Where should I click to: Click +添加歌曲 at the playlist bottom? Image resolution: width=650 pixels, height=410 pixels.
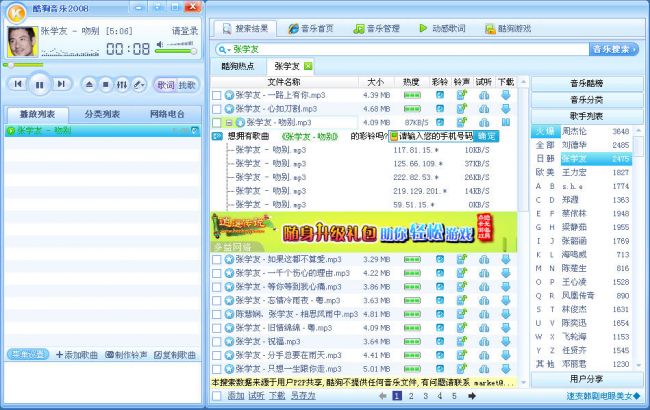[x=77, y=355]
